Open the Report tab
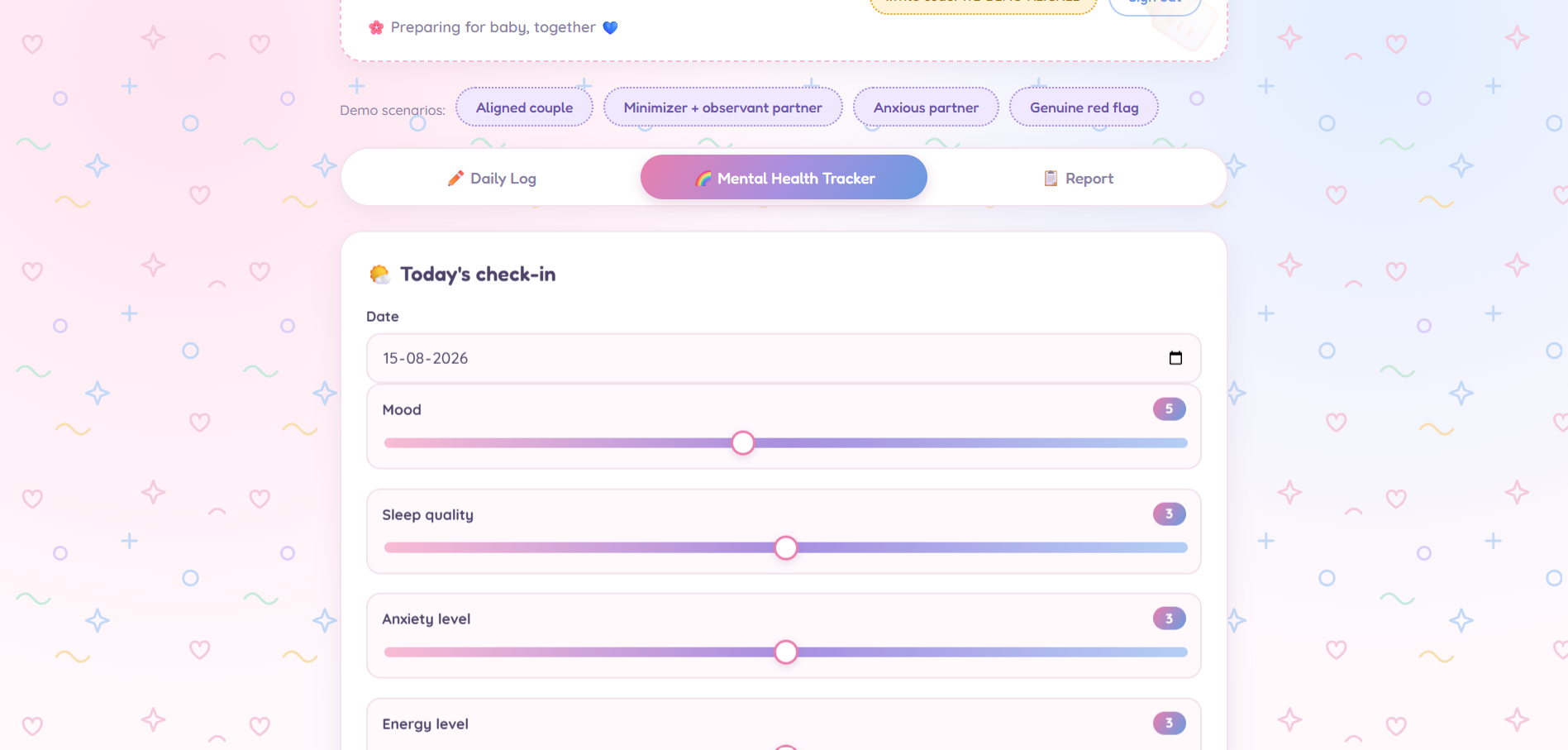Screen dimensions: 1568x750 (1078, 178)
